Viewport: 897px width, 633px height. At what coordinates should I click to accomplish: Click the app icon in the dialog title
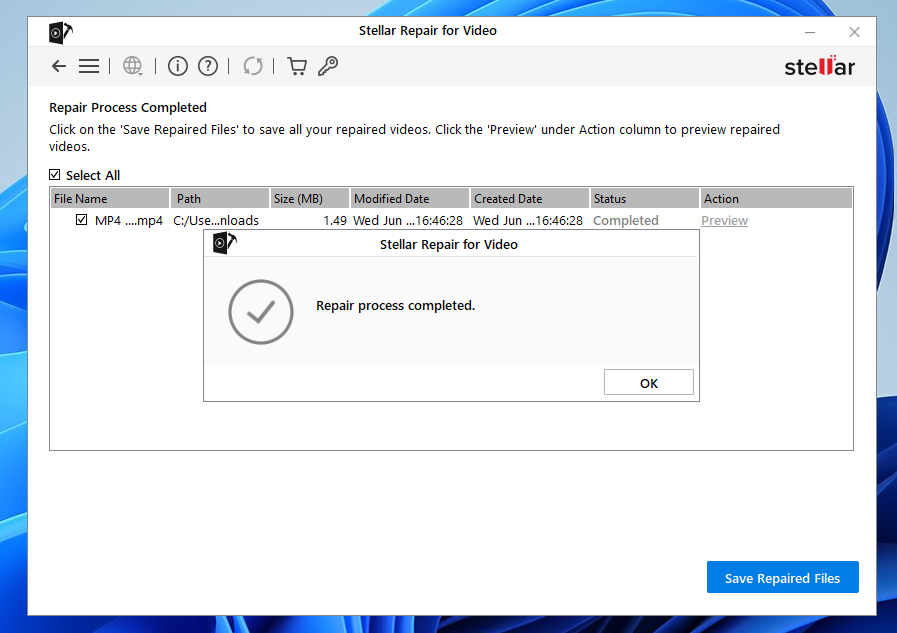[x=224, y=243]
